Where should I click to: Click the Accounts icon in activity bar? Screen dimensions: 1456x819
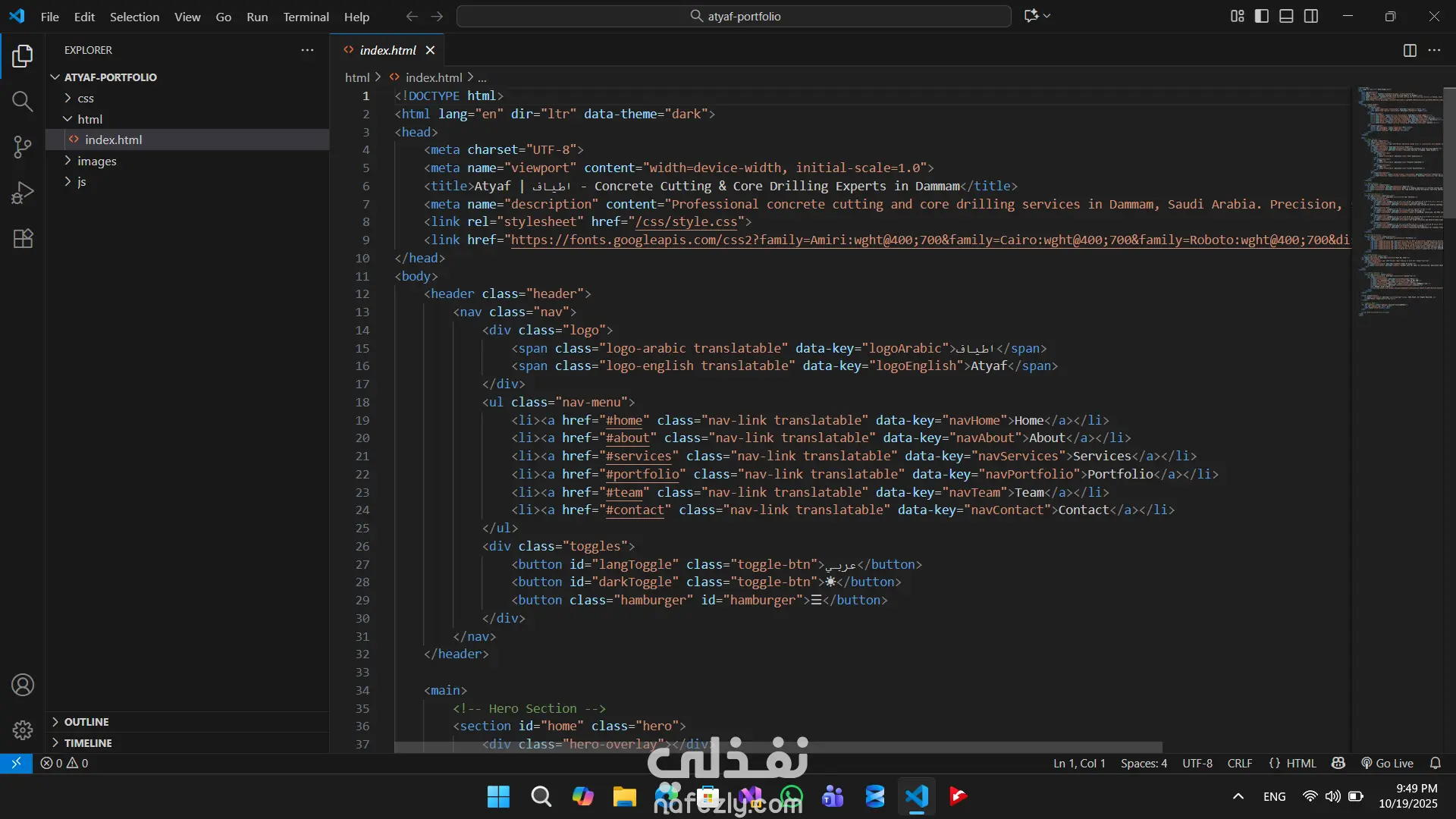tap(23, 685)
